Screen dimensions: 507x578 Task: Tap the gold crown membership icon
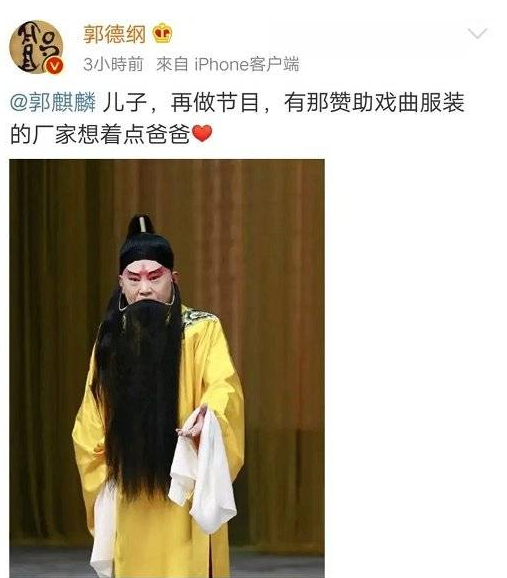(163, 33)
